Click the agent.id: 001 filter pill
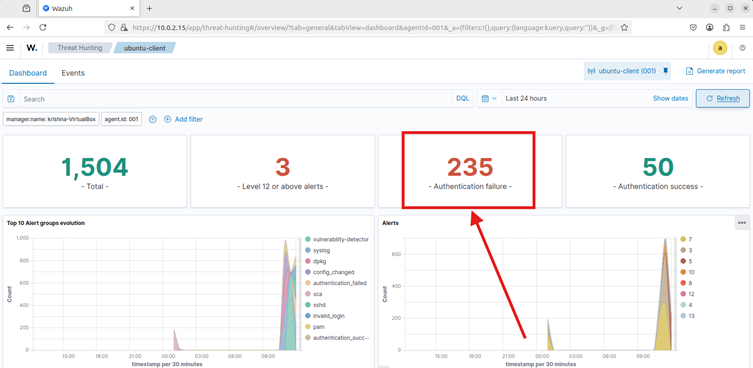The width and height of the screenshot is (753, 368). 121,119
